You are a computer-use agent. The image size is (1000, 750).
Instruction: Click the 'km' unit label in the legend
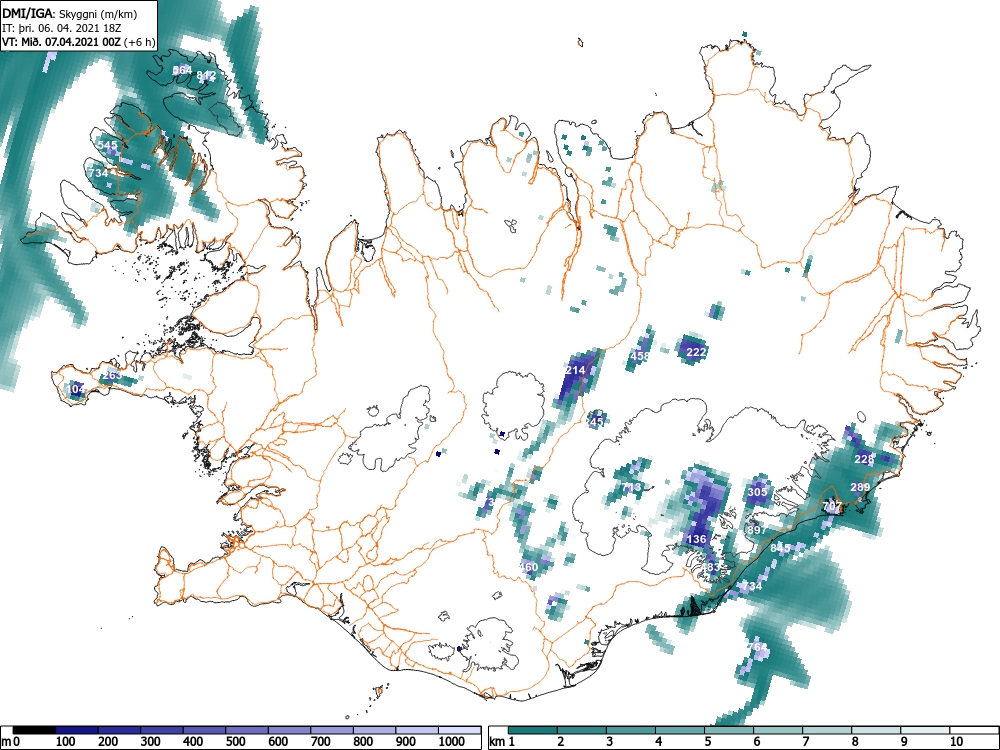pos(497,741)
